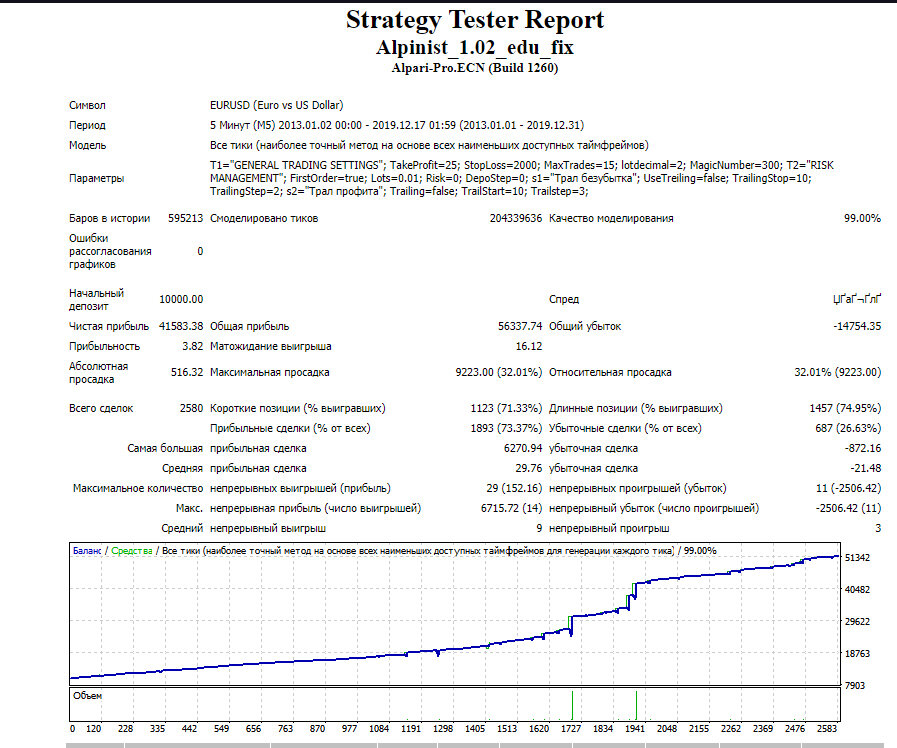Click the 'Качество моделирования' label

pyautogui.click(x=611, y=218)
